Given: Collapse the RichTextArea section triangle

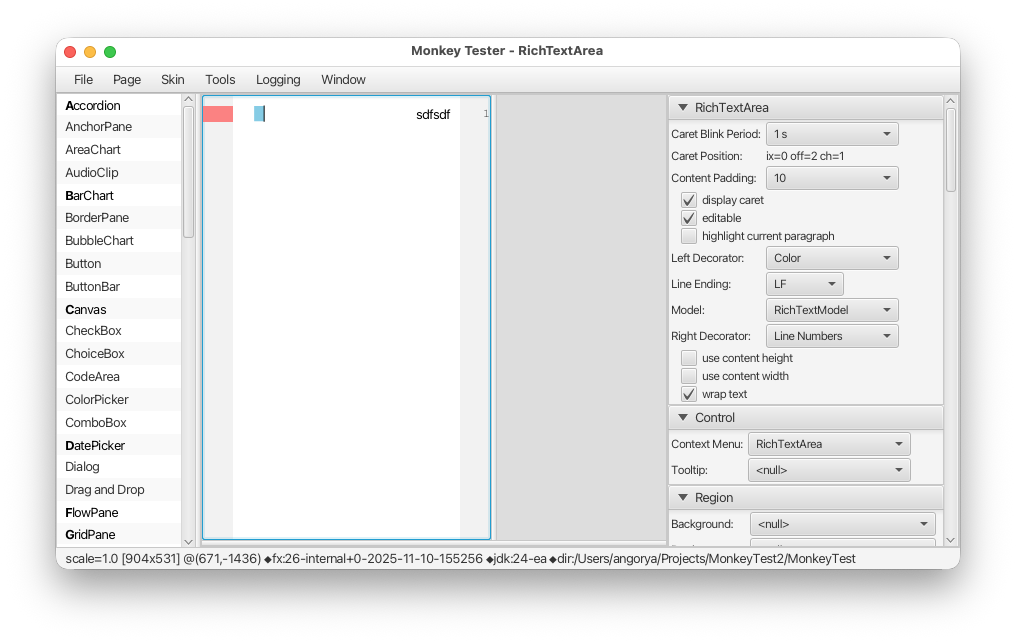Looking at the screenshot, I should [683, 108].
